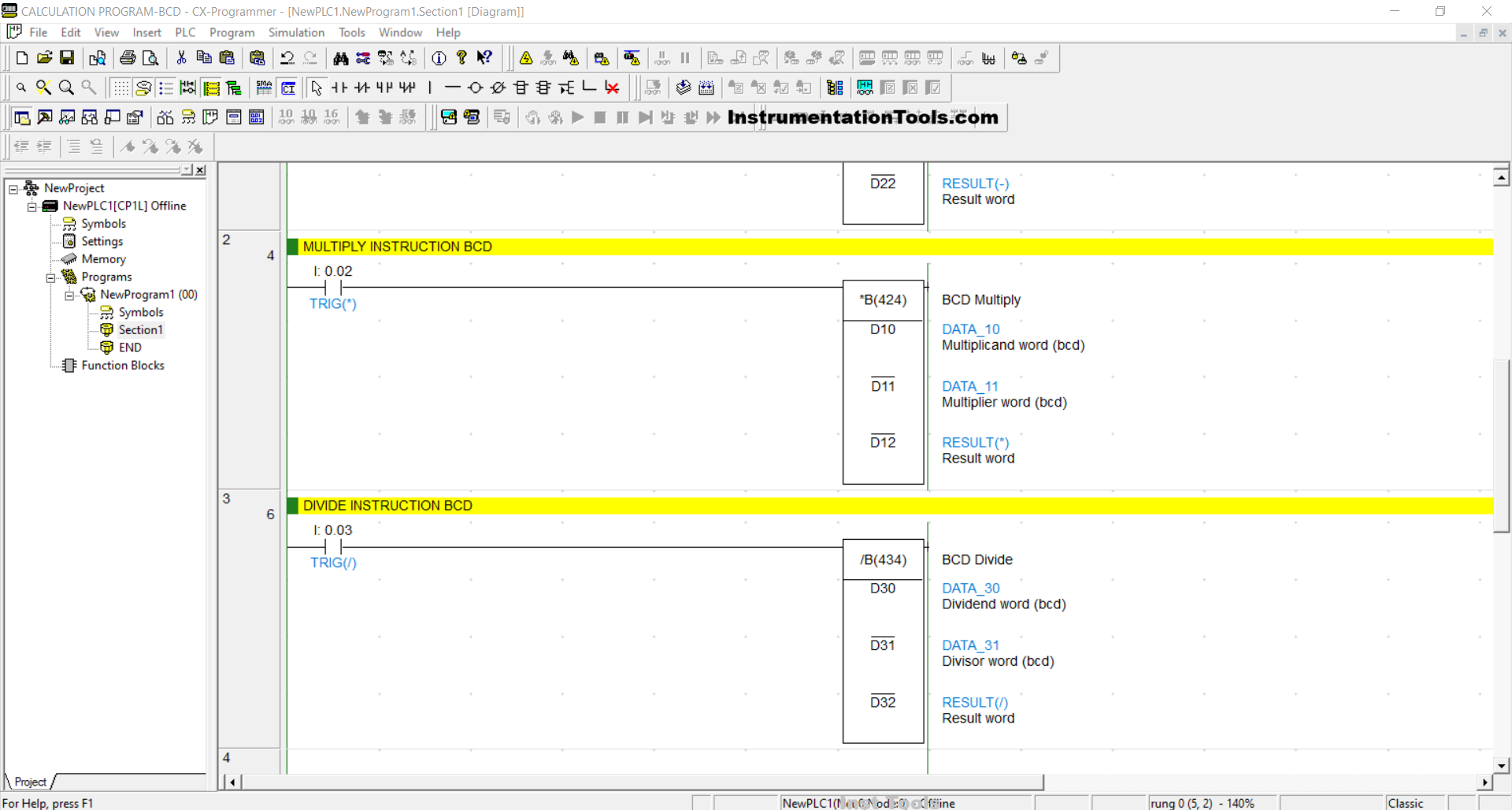Click the Work Online yellow triangle icon
The width and height of the screenshot is (1512, 810).
526,58
